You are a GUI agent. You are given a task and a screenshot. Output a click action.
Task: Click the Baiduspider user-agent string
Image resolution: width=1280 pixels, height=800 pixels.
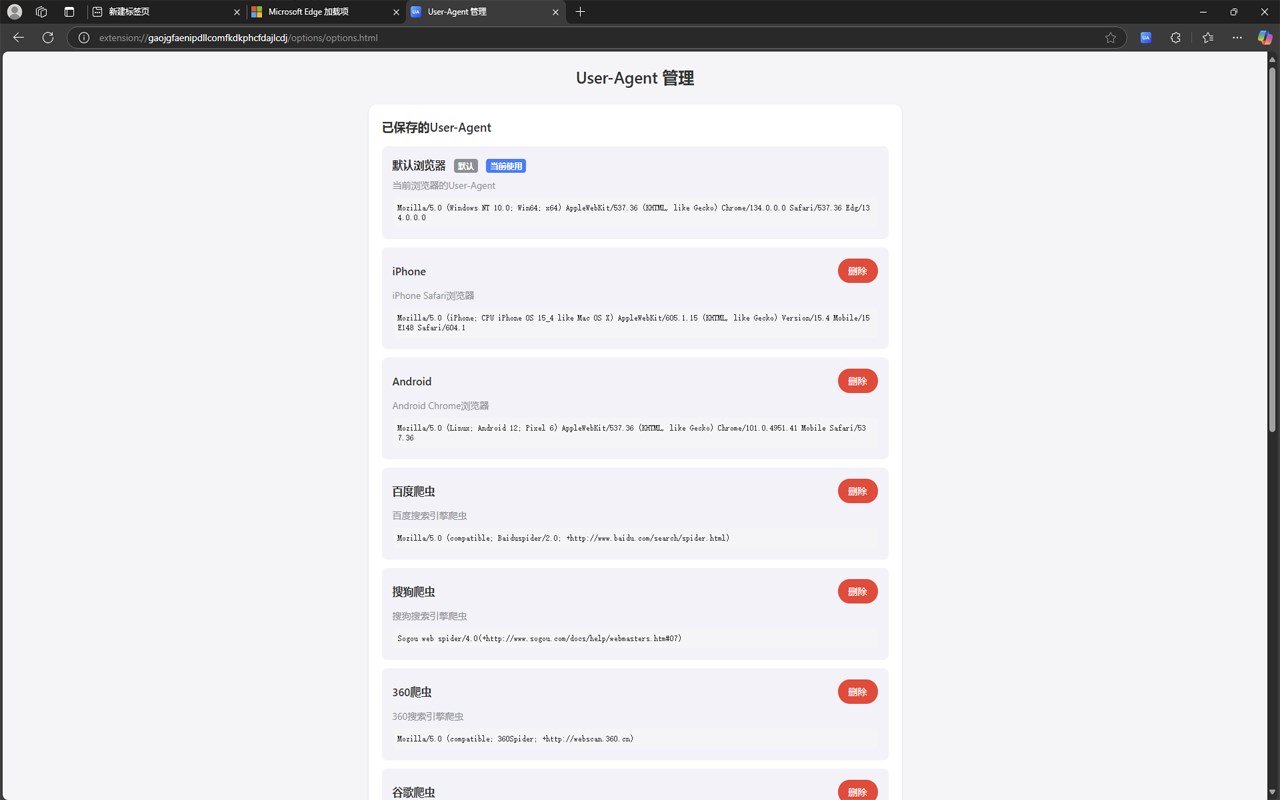634,538
